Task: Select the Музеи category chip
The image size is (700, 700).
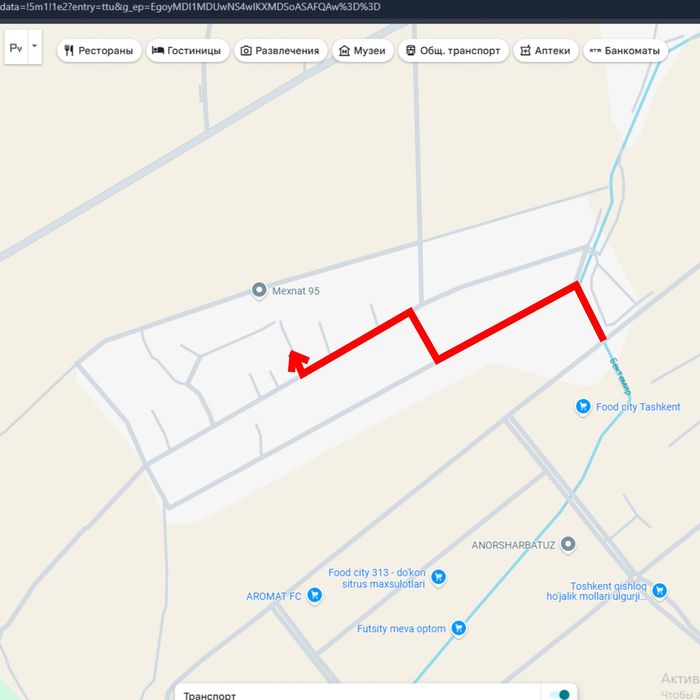Action: [x=362, y=50]
